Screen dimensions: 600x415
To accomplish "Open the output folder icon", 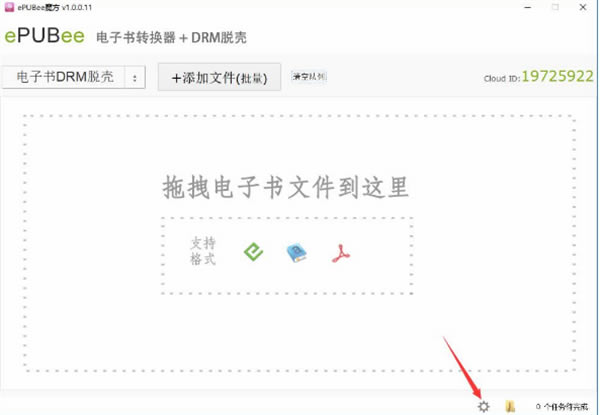I will pos(510,406).
